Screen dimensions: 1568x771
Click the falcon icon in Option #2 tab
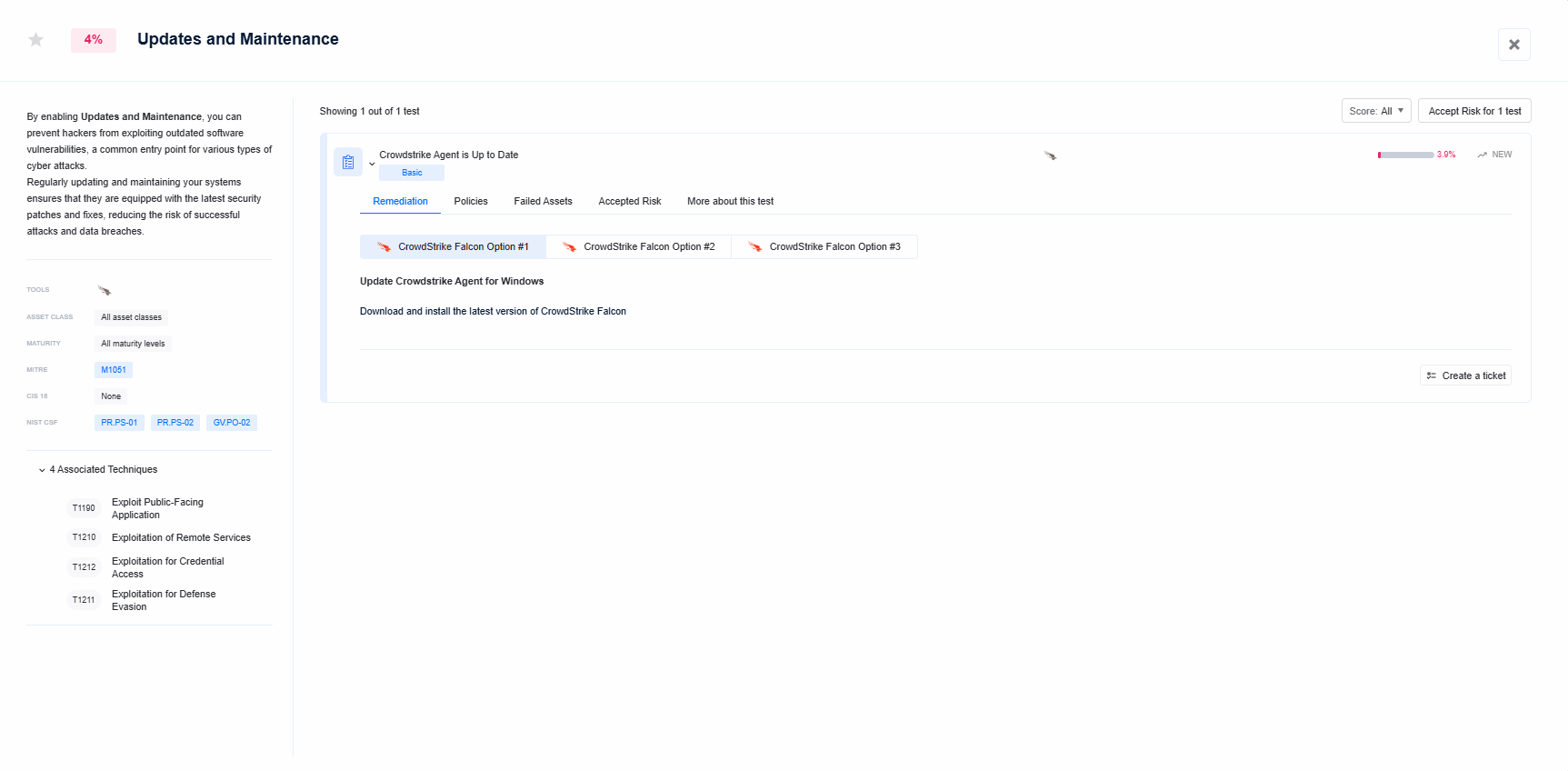pyautogui.click(x=570, y=246)
